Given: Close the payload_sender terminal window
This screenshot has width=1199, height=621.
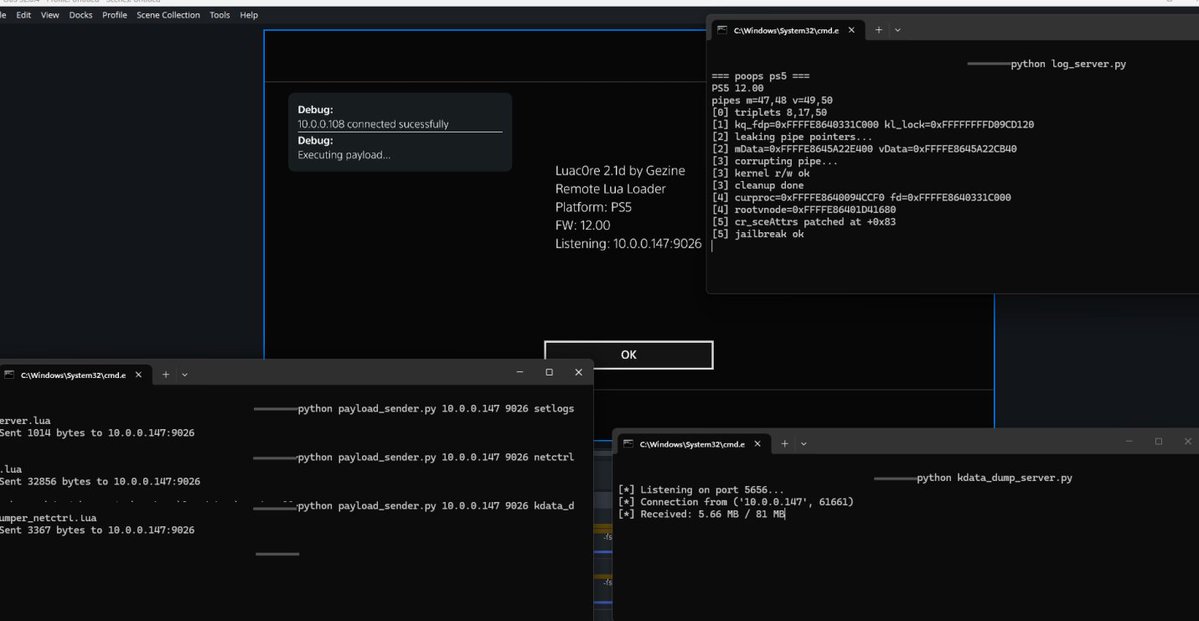Looking at the screenshot, I should point(578,372).
